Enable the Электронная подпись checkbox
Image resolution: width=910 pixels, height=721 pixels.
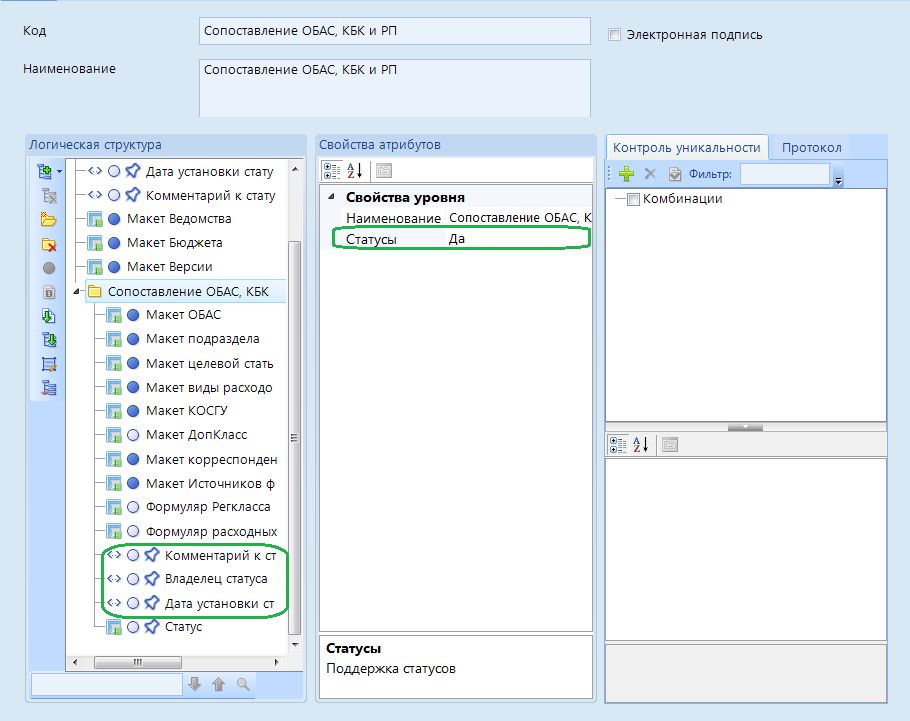(615, 35)
